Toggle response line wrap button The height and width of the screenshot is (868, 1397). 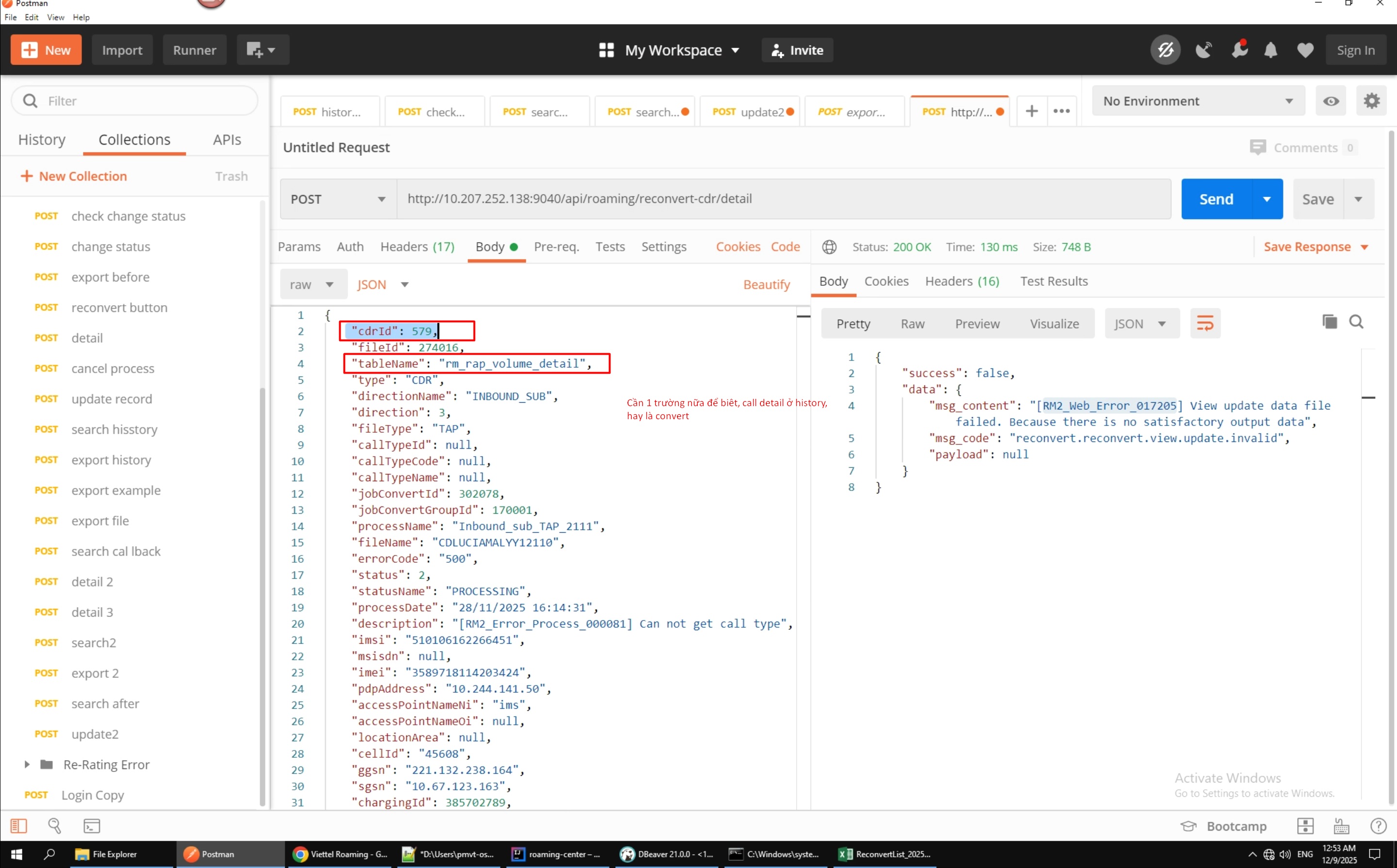coord(1205,323)
